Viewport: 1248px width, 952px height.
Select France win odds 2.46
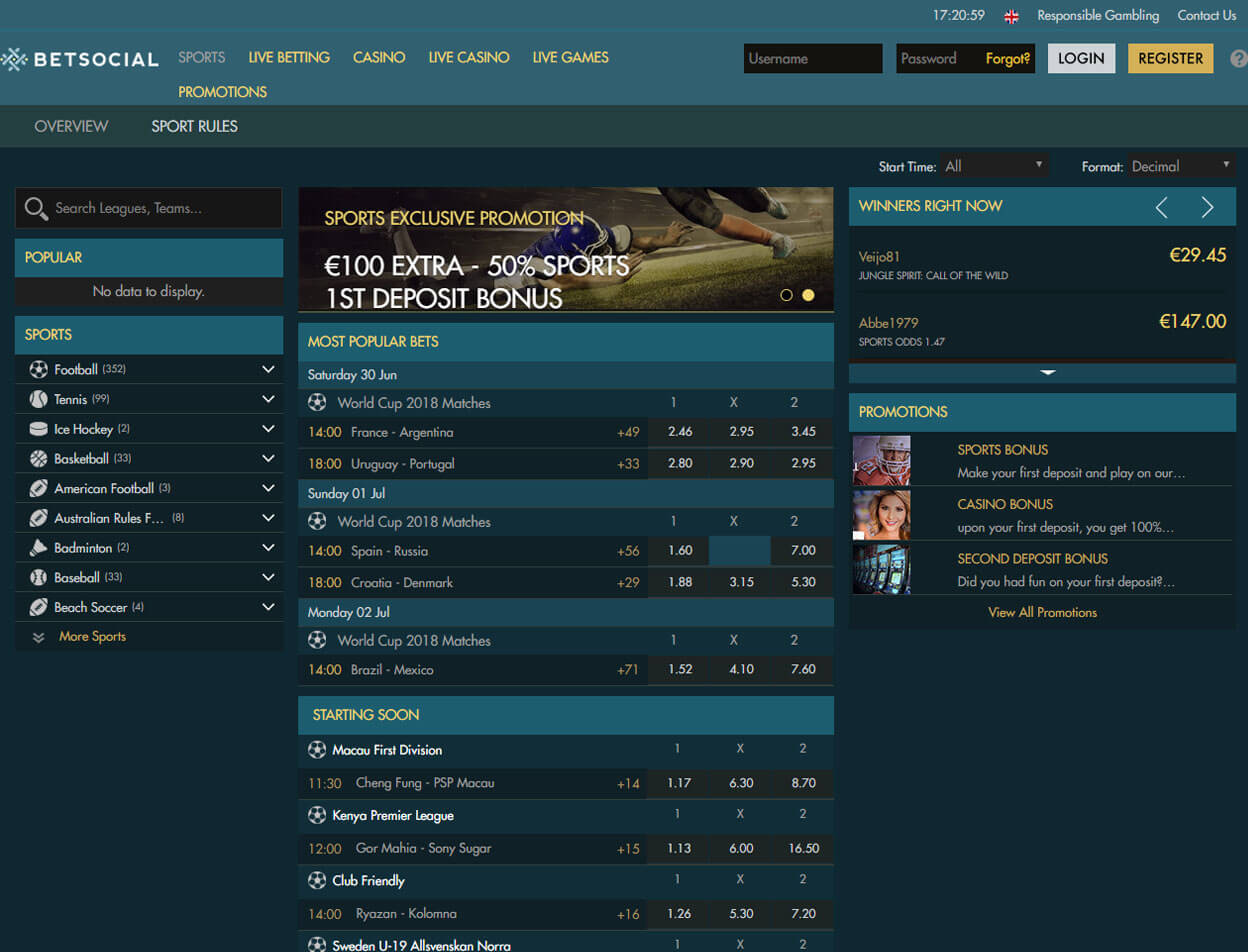click(x=679, y=432)
